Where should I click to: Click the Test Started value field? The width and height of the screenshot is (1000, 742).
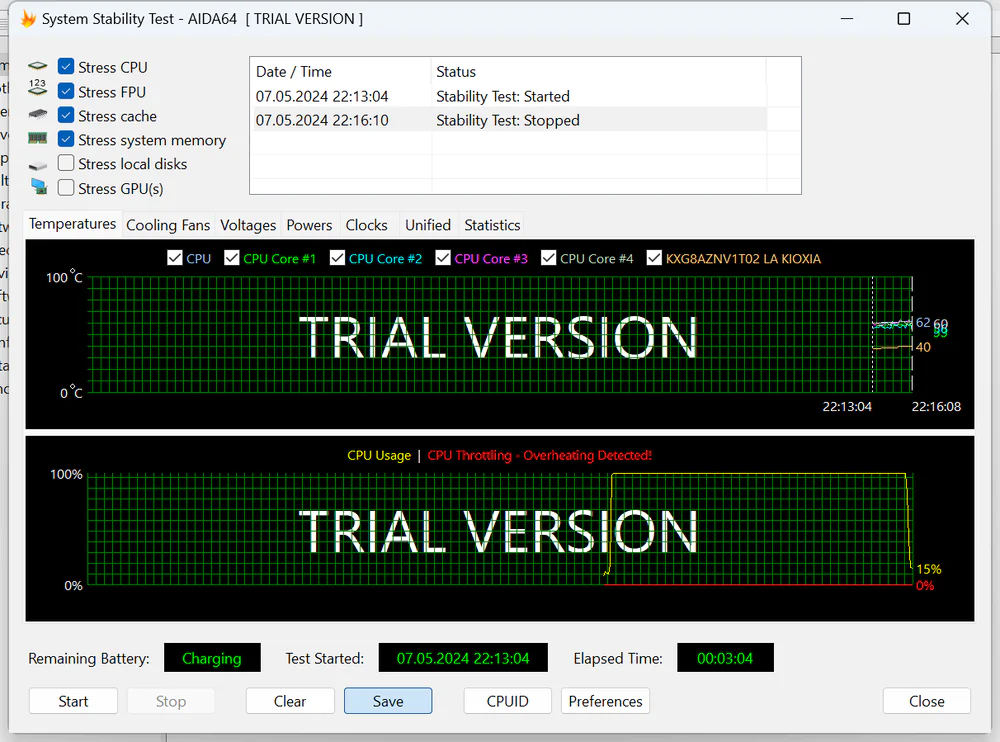[x=463, y=658]
